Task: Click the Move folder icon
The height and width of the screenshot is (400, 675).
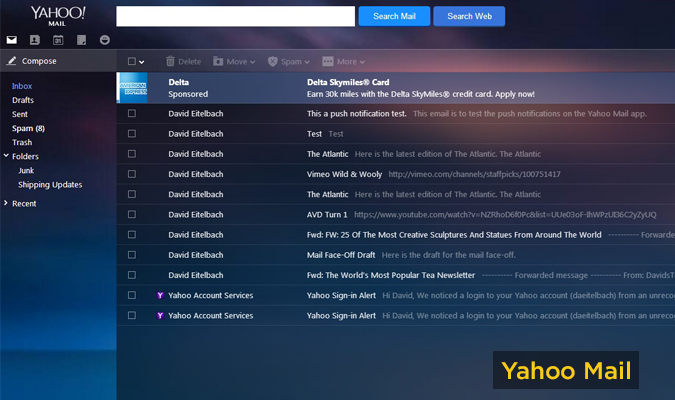Action: (x=218, y=62)
